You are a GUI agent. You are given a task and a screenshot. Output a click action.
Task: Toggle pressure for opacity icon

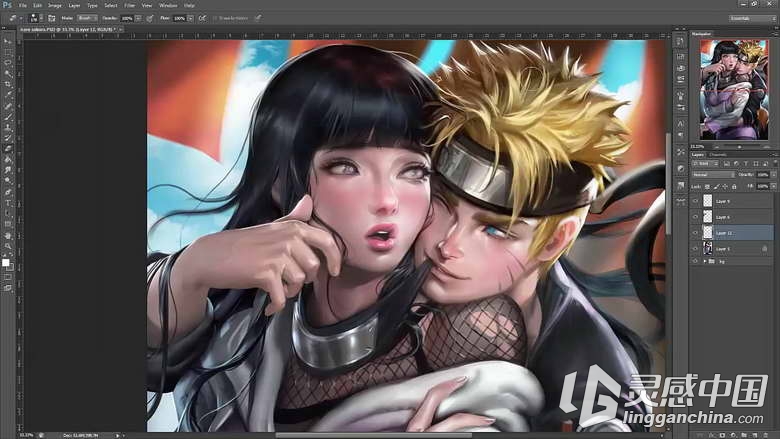pyautogui.click(x=150, y=18)
